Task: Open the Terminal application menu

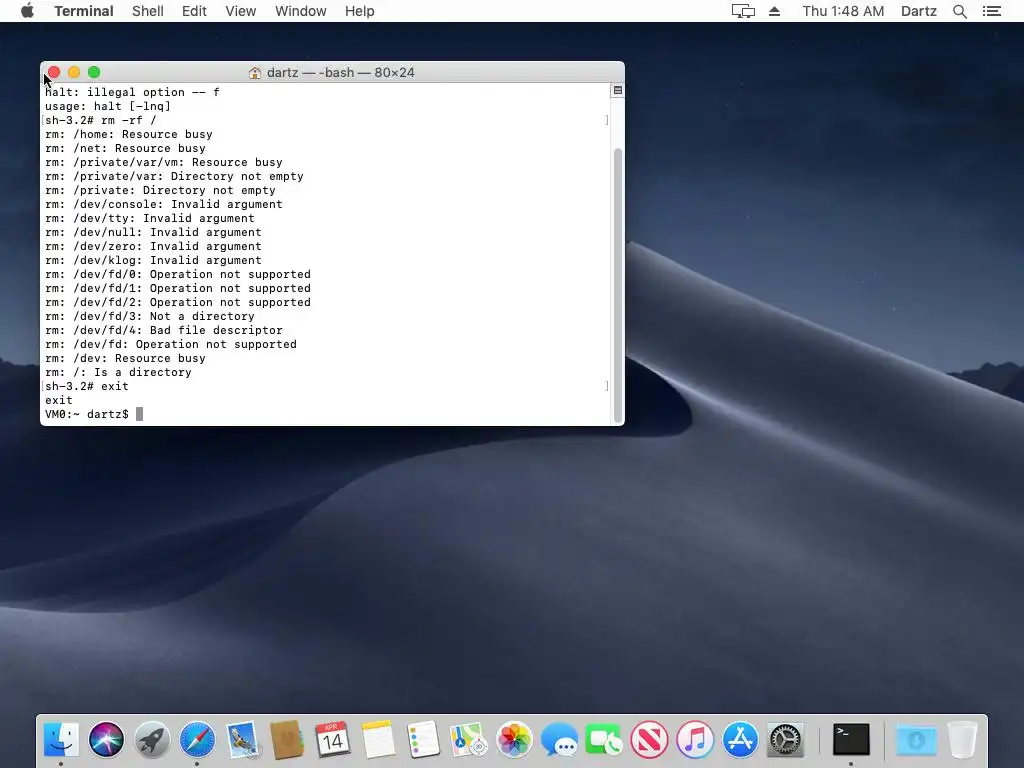Action: tap(84, 11)
